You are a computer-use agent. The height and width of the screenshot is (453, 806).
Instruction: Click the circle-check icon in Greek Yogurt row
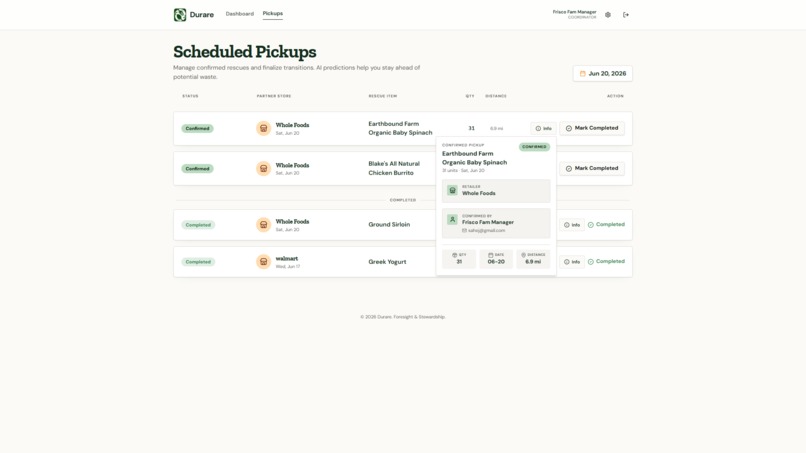click(591, 262)
